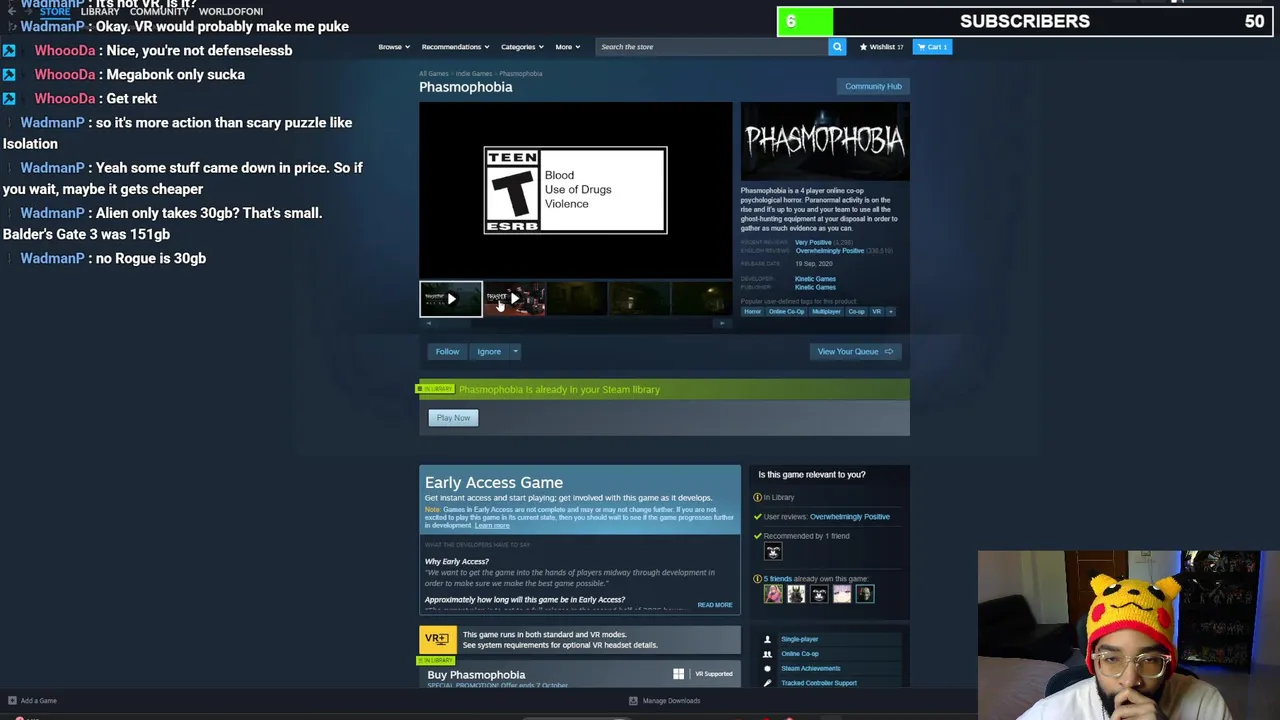Open the Wishlist with star icon

pos(881,47)
